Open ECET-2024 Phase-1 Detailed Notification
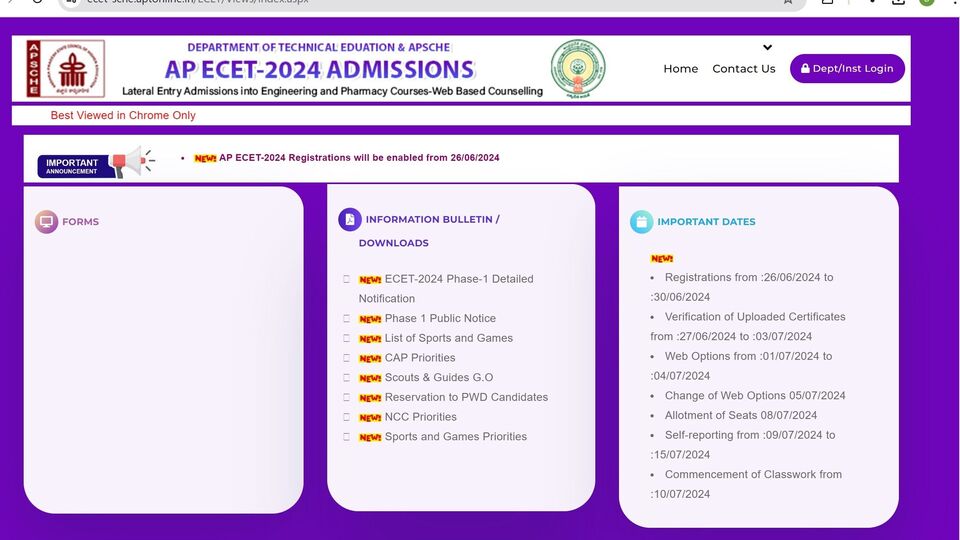The image size is (960, 540). (446, 288)
